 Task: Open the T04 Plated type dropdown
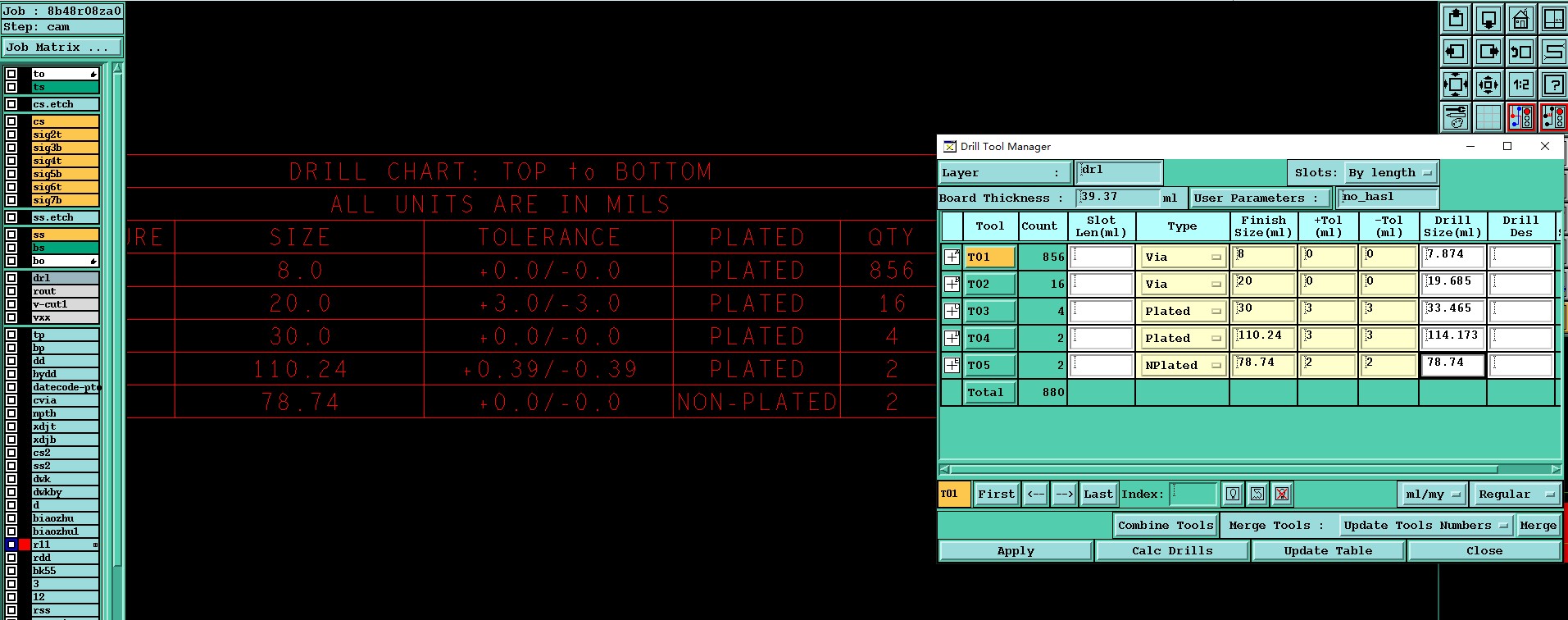(x=1183, y=338)
